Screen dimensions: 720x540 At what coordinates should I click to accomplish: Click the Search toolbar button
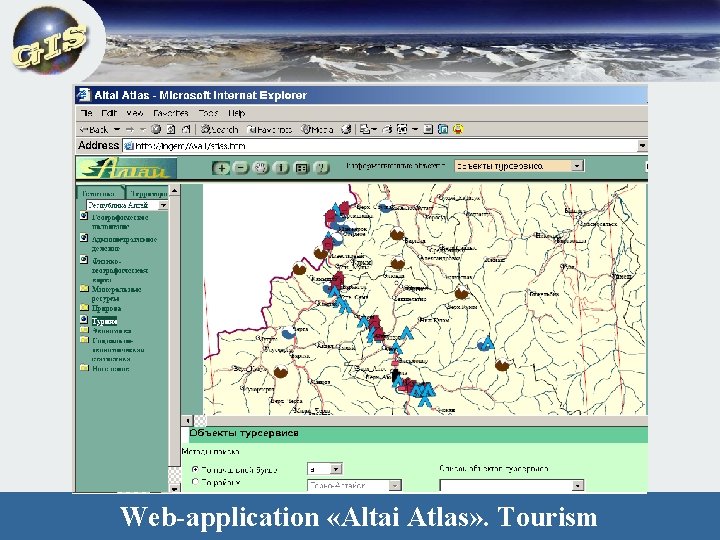tap(219, 129)
